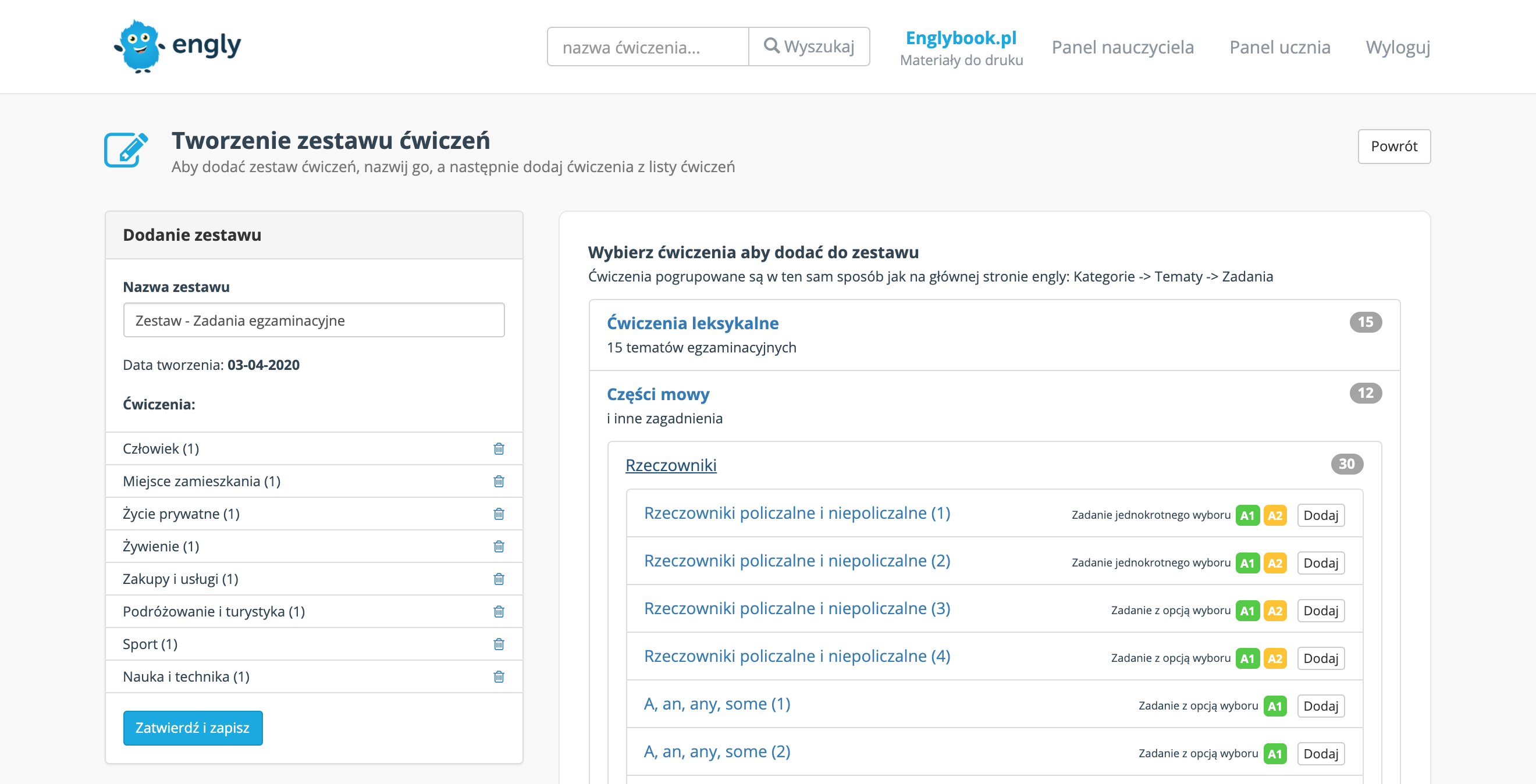Click the A2 badge on Rzeczowniki policzalne (4)
The width and height of the screenshot is (1536, 784).
coord(1275,658)
